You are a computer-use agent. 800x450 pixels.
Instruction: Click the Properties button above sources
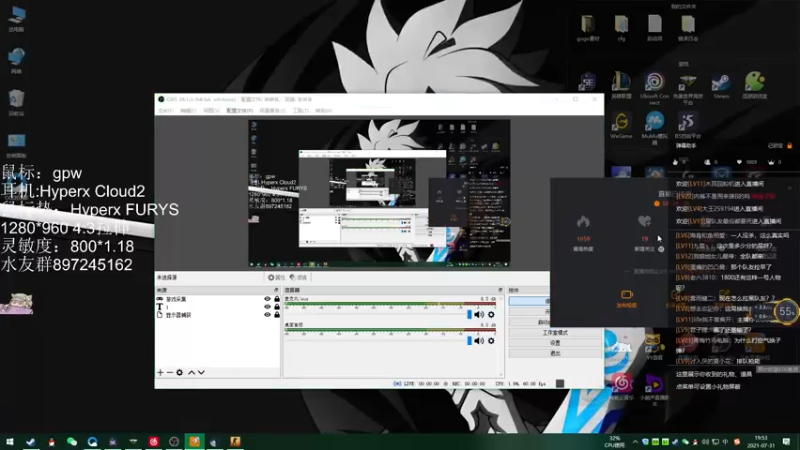coord(277,278)
